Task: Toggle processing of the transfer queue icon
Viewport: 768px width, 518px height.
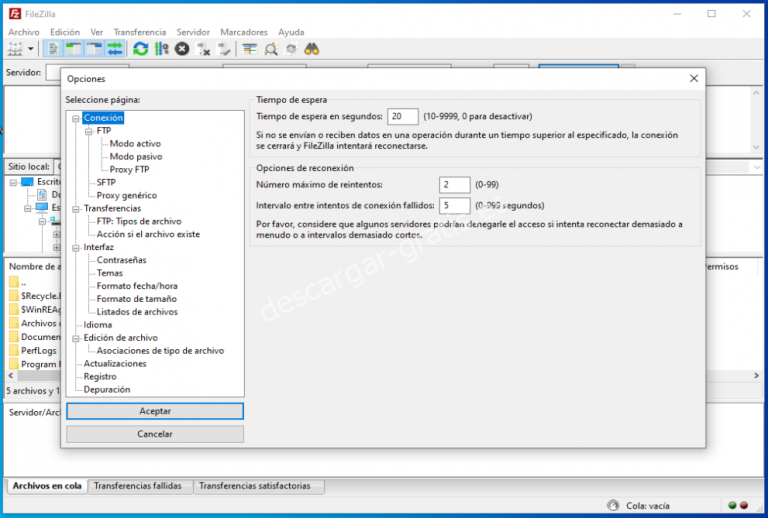Action: point(162,49)
